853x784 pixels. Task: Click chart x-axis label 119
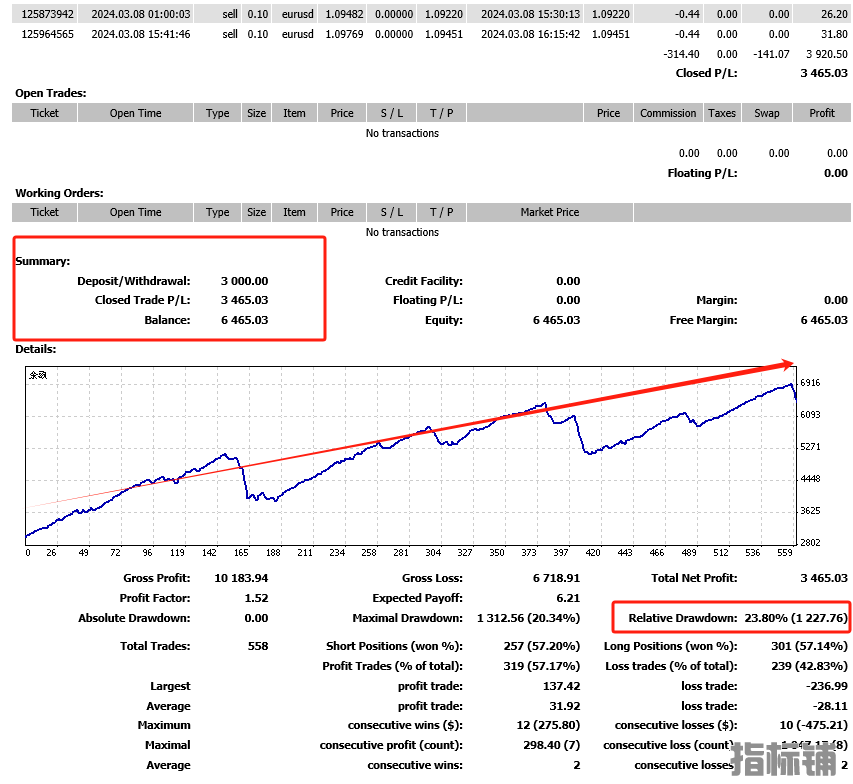point(177,553)
